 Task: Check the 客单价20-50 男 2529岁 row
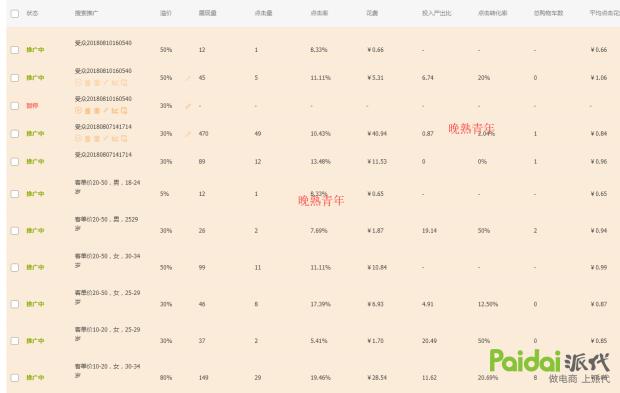15,231
